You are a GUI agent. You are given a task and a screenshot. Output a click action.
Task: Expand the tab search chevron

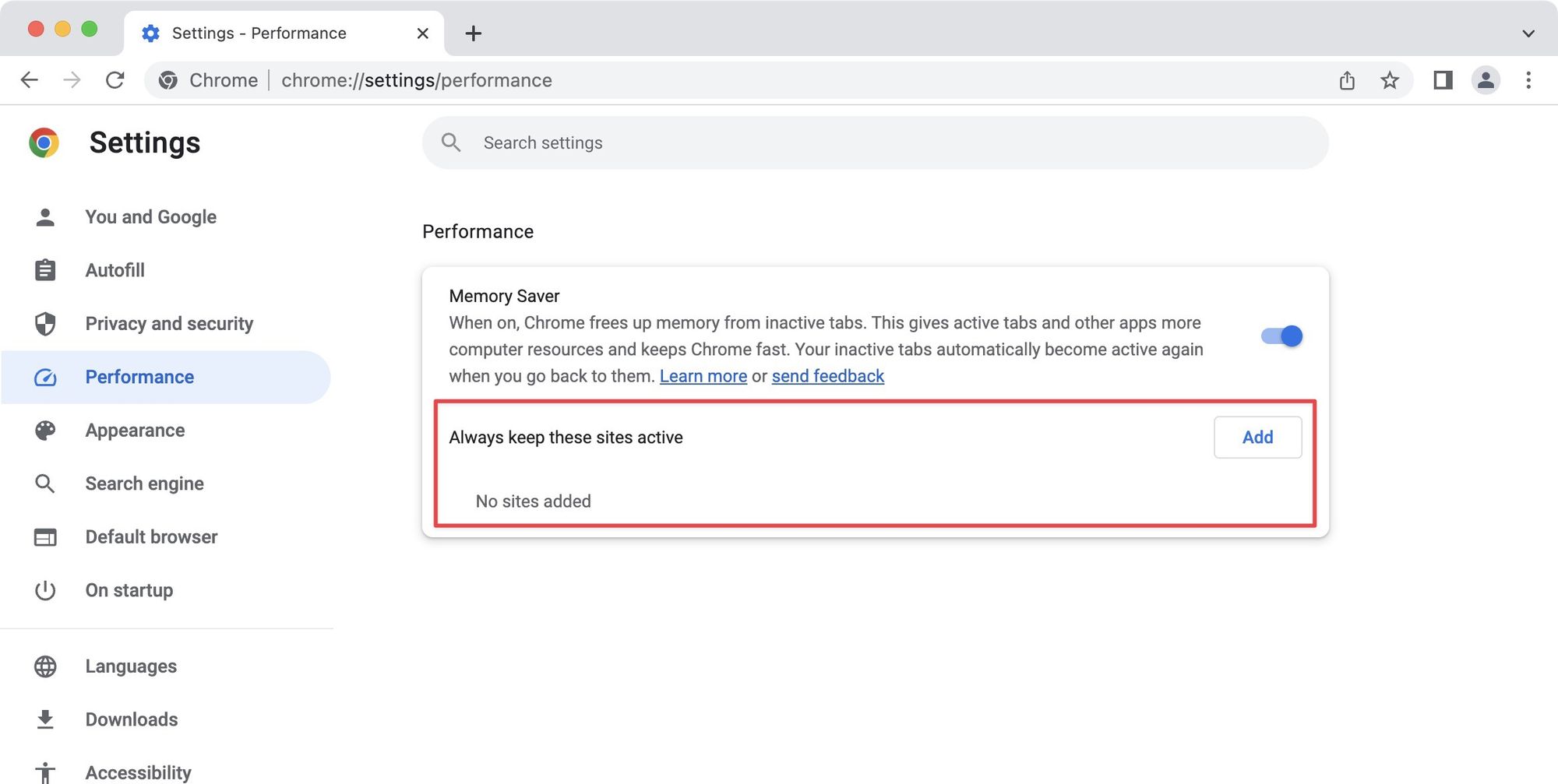[x=1528, y=33]
